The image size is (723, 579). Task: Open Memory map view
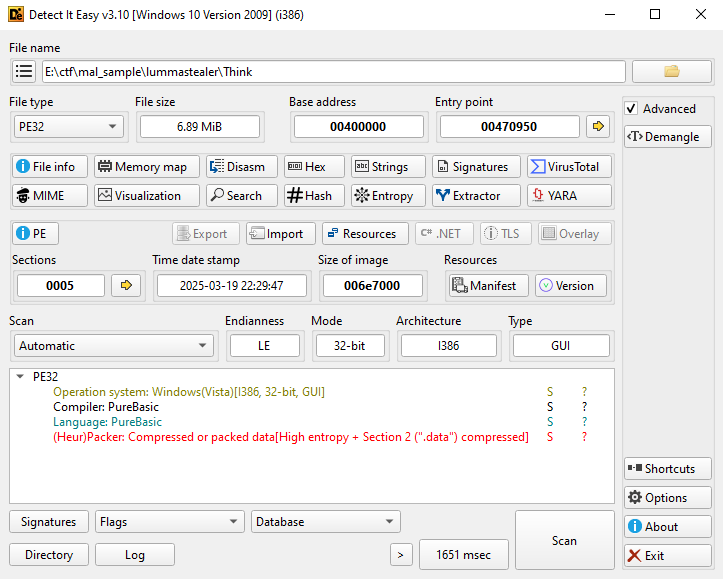click(x=147, y=166)
